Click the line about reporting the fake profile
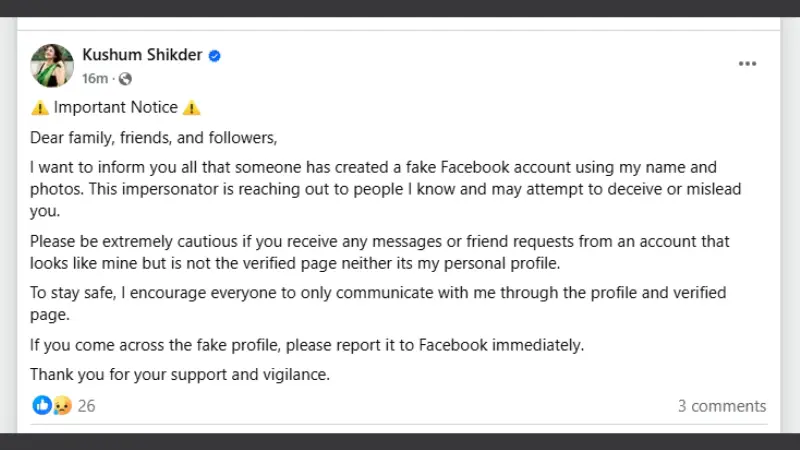Screen dimensions: 800x450 (307, 345)
